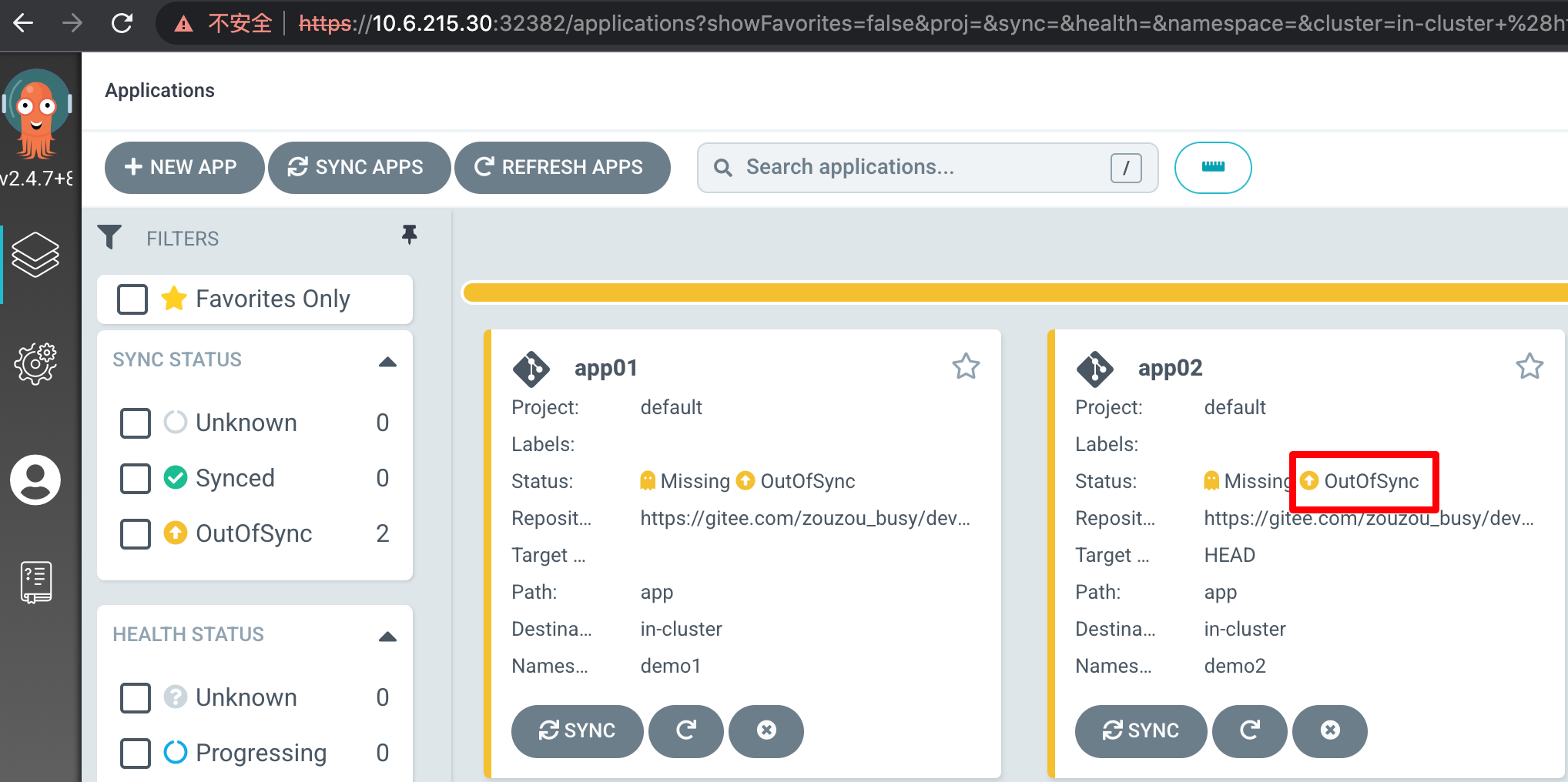The image size is (1568, 782).
Task: Collapse the HEALTH STATUS section
Action: coord(387,637)
